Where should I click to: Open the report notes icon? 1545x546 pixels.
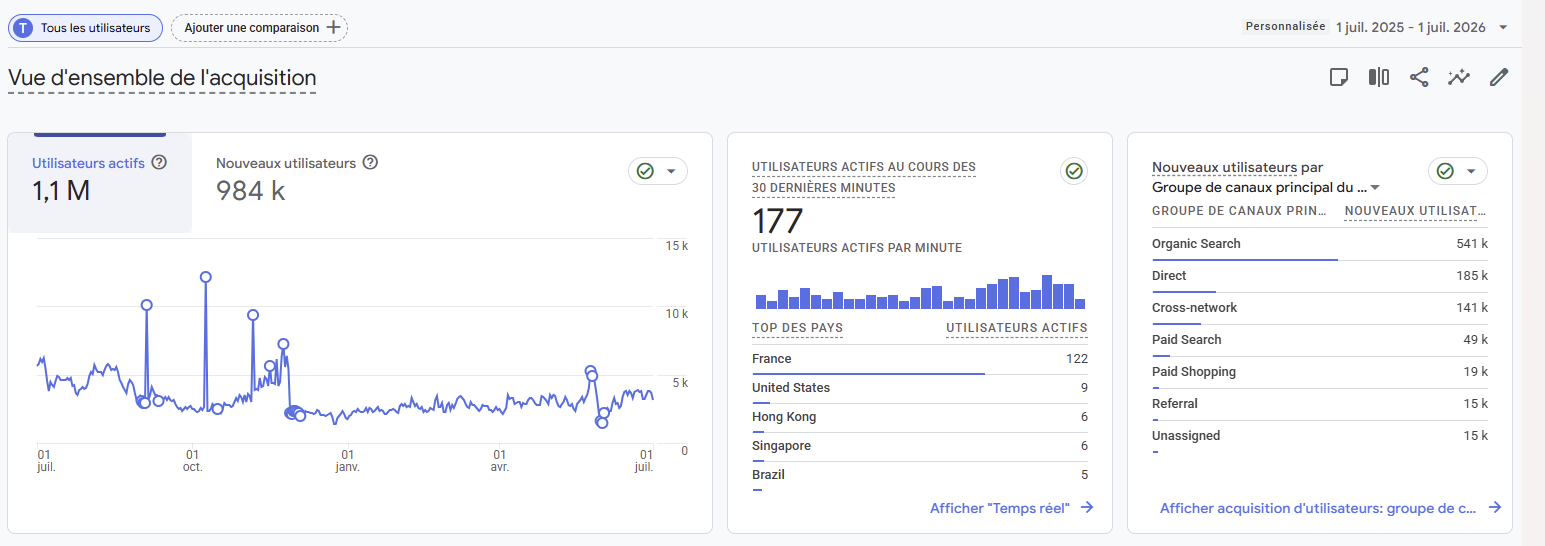tap(1339, 77)
